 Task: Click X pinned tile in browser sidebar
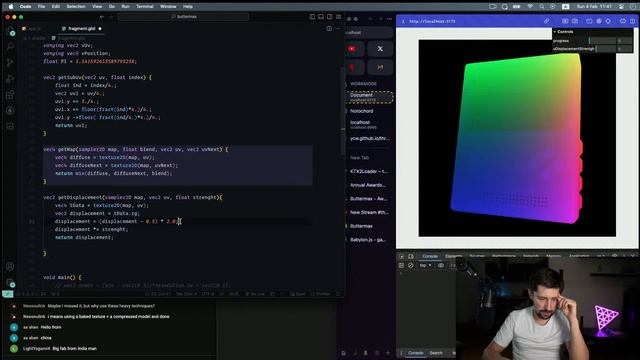click(380, 49)
